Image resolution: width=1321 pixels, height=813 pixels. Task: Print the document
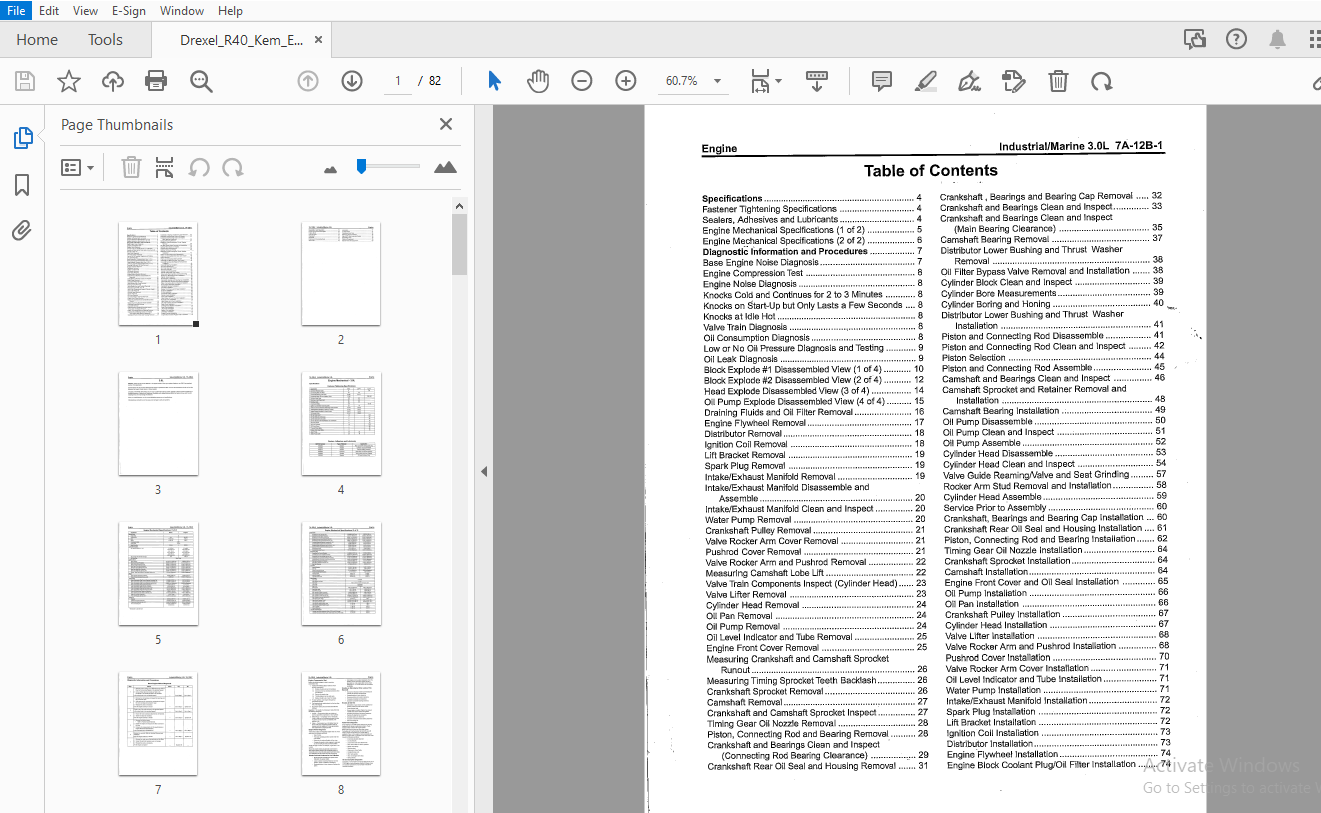(156, 81)
